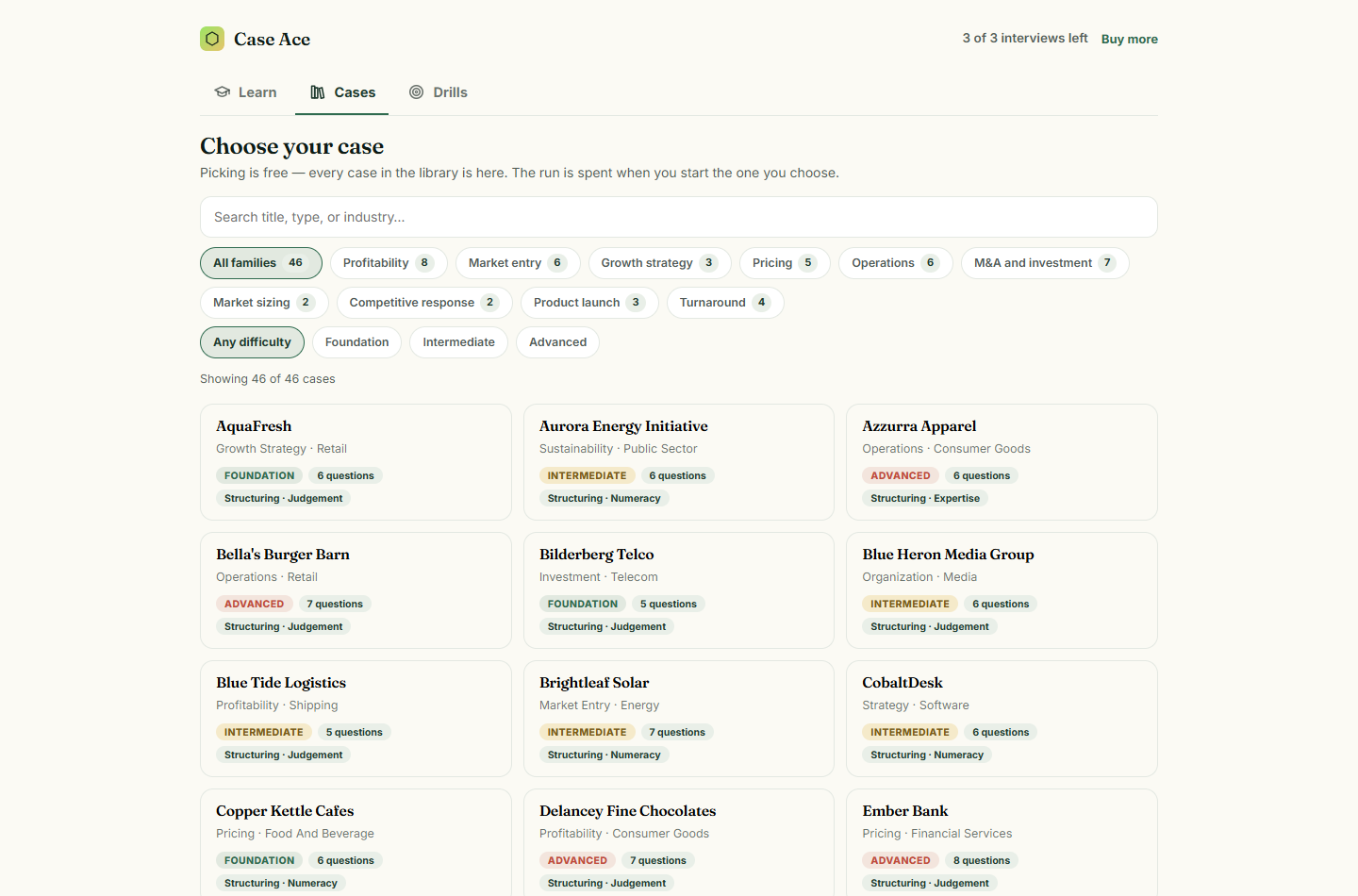The height and width of the screenshot is (896, 1358).
Task: Choose the Brightleaf Solar case
Action: point(679,719)
